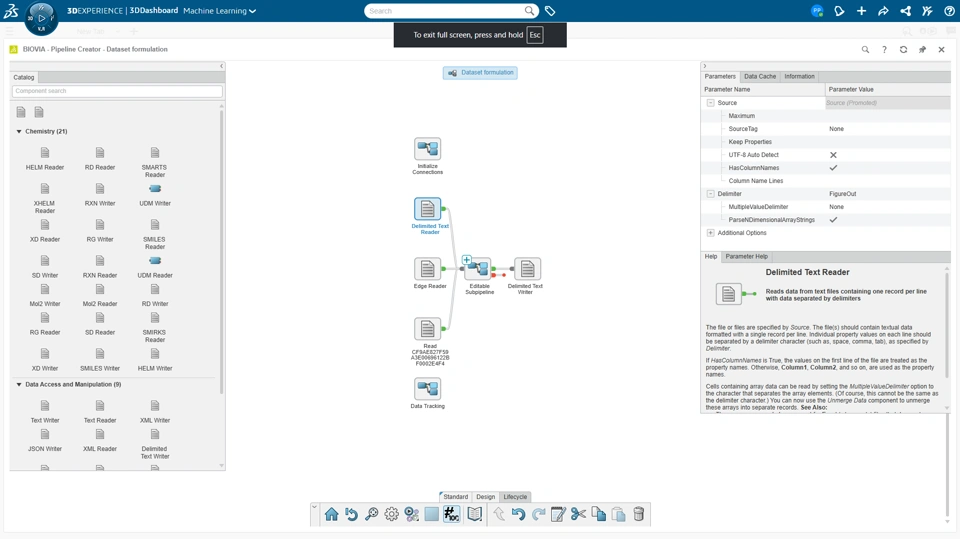Screen dimensions: 960x539
Task: Click the up-level arrow icon in toolbar
Action: coord(499,514)
